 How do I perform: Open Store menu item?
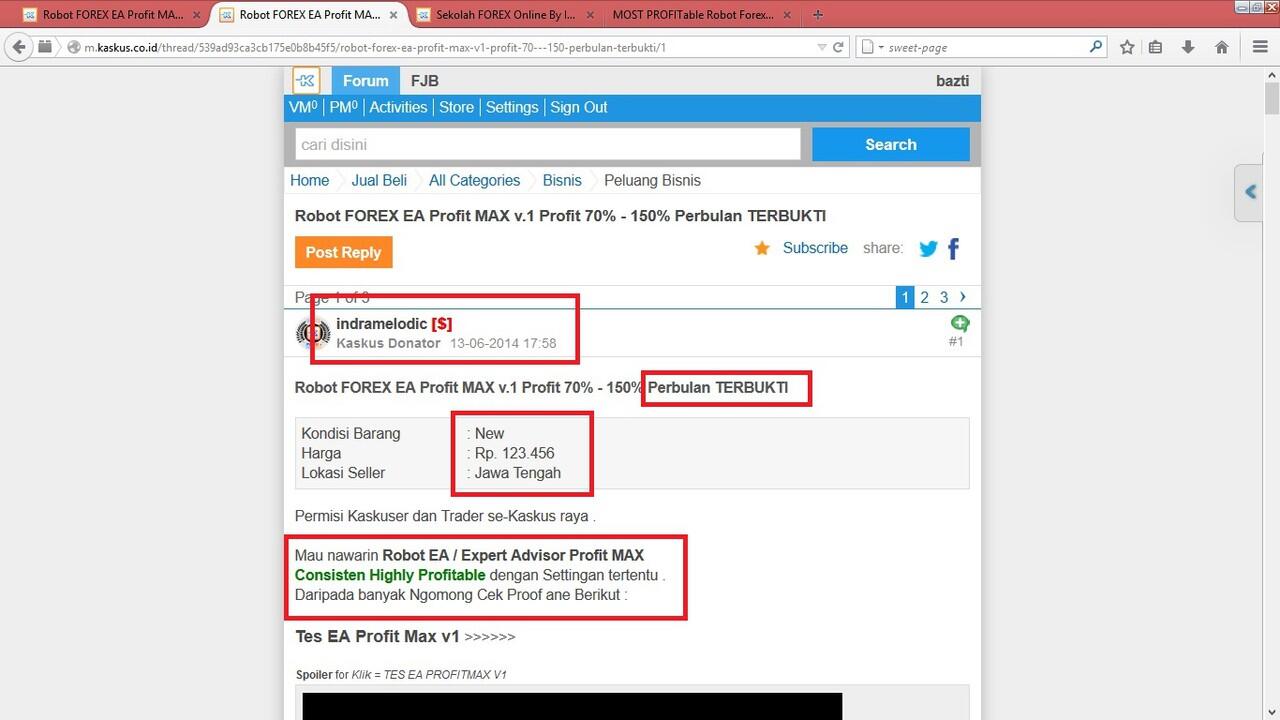coord(456,107)
